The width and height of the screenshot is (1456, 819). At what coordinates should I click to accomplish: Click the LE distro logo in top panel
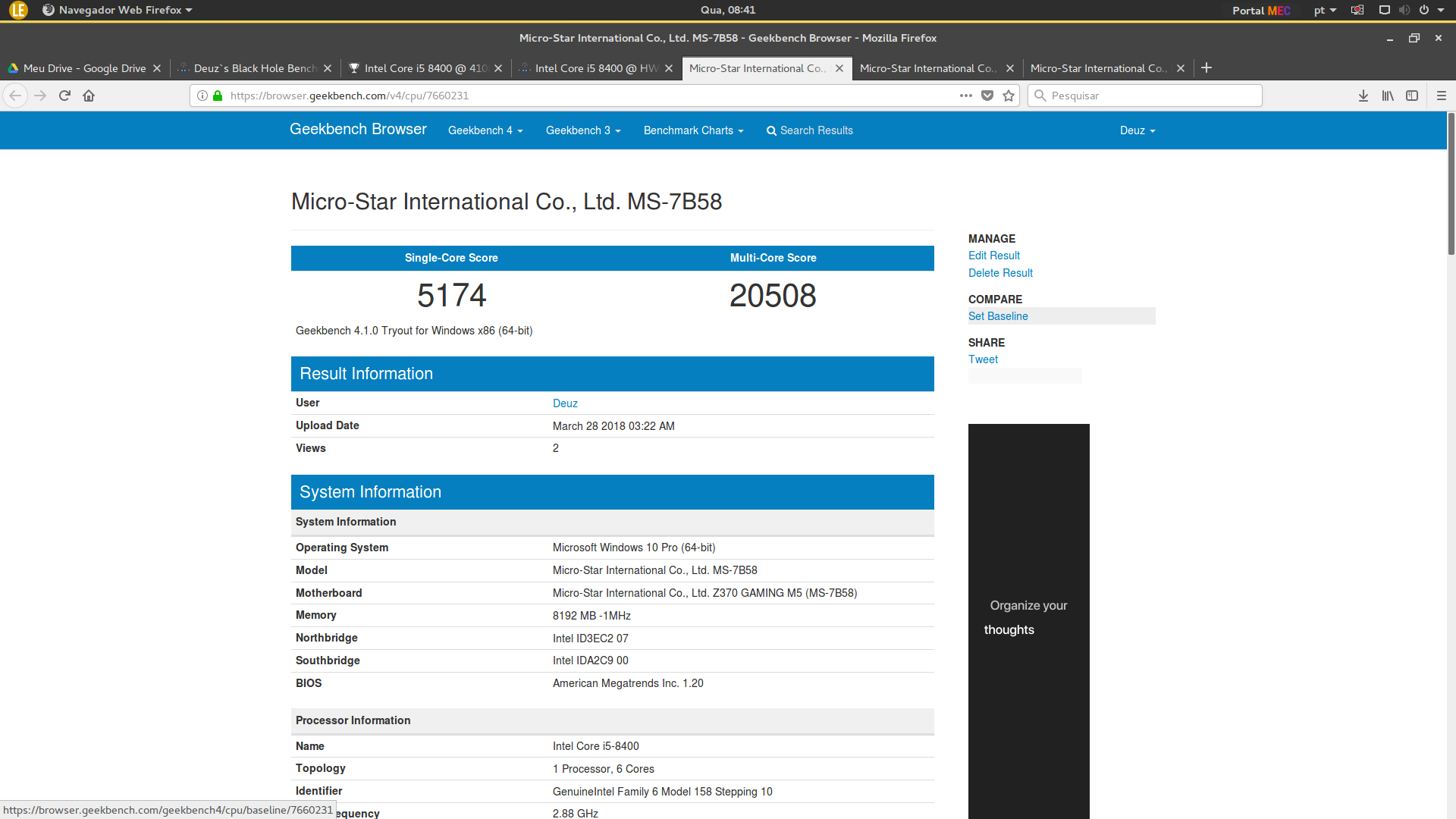click(x=18, y=10)
